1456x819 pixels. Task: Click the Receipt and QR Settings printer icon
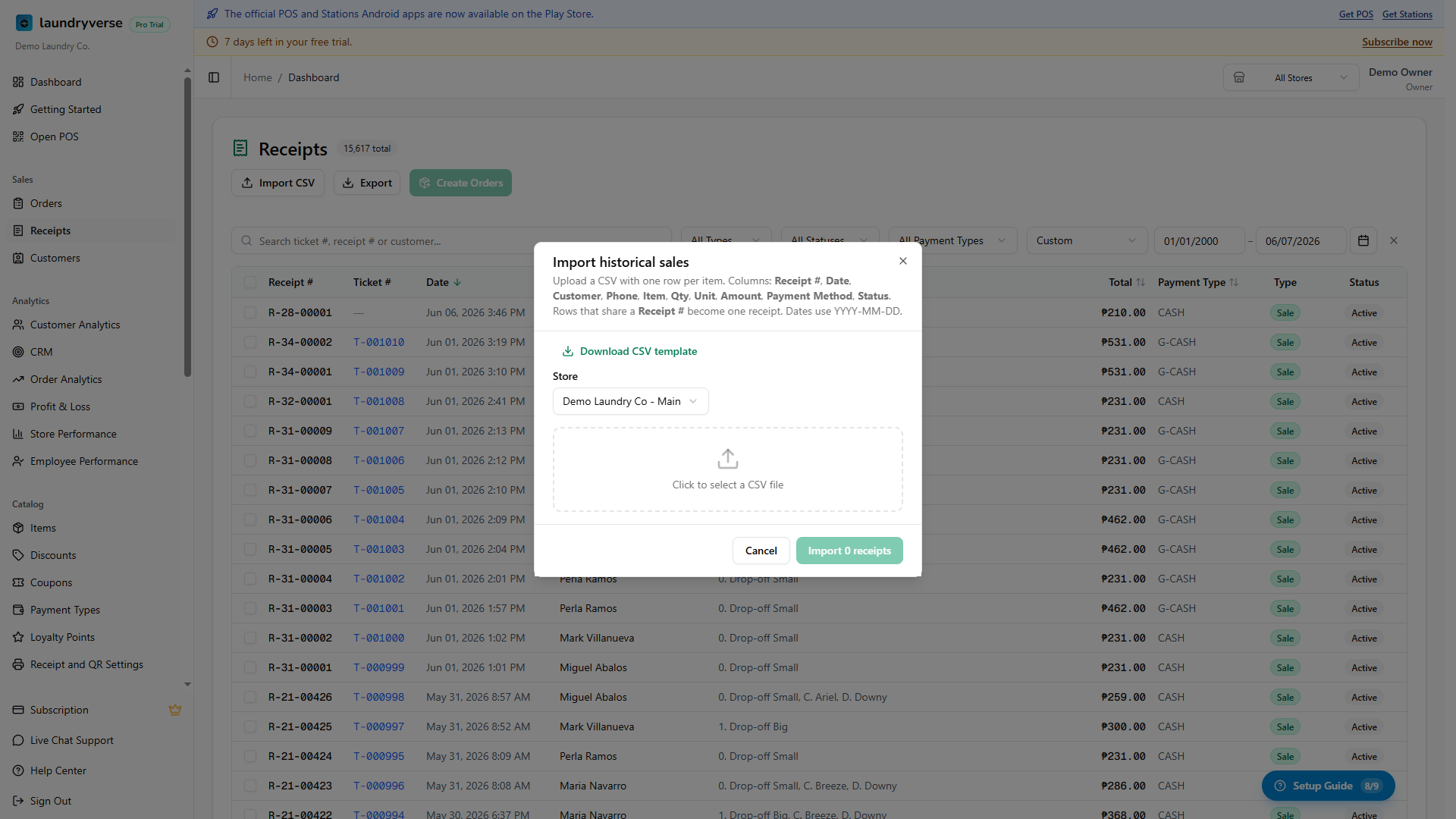[x=18, y=664]
